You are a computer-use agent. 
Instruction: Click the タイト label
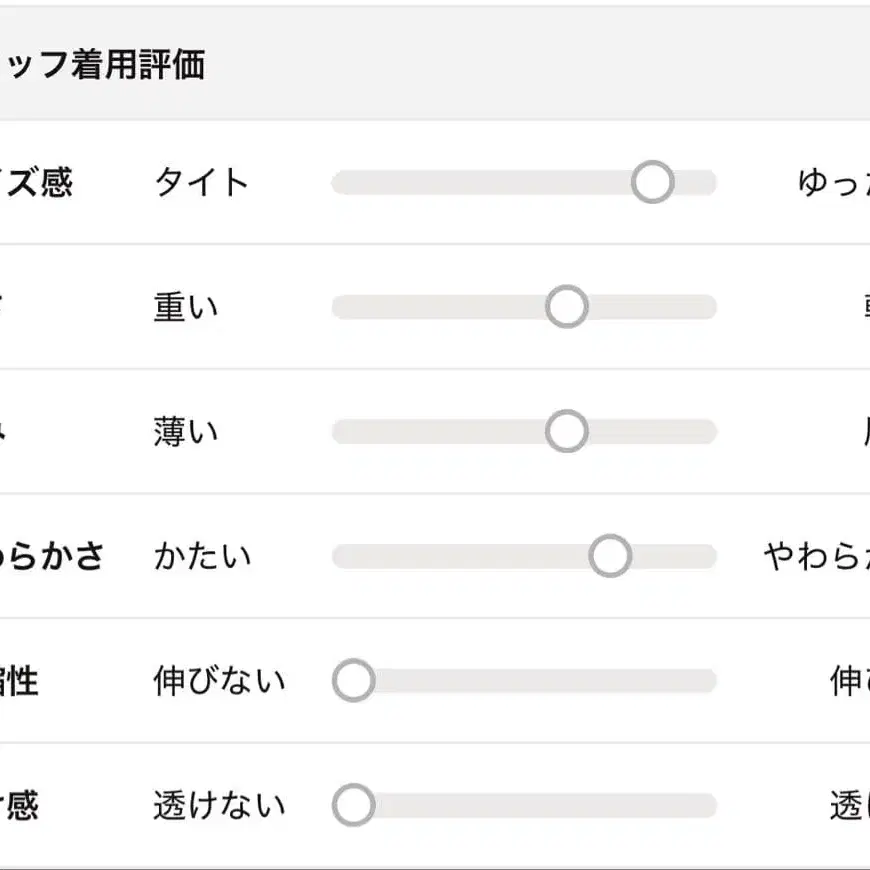pyautogui.click(x=201, y=183)
